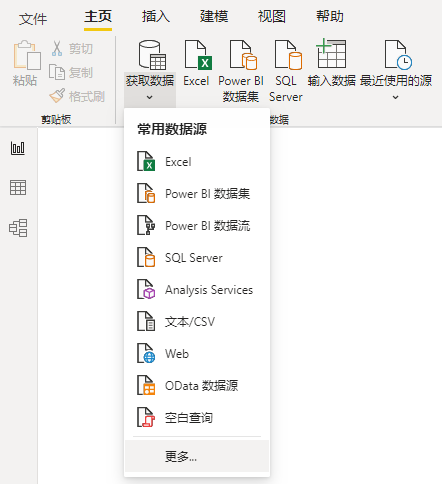The image size is (442, 484).
Task: Switch to the 插入 ribbon tab
Action: point(156,16)
